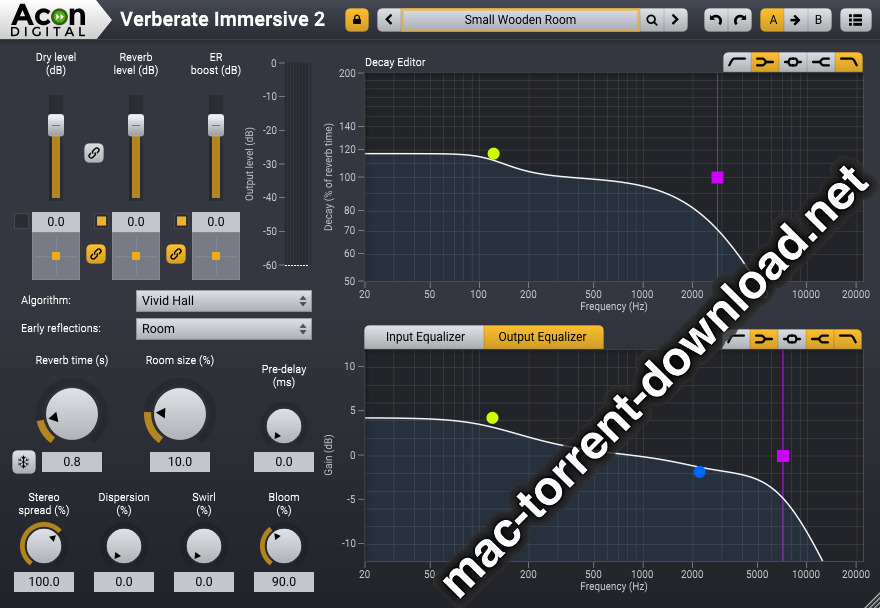Select the Output Equalizer tab
The height and width of the screenshot is (608, 880).
(x=543, y=337)
